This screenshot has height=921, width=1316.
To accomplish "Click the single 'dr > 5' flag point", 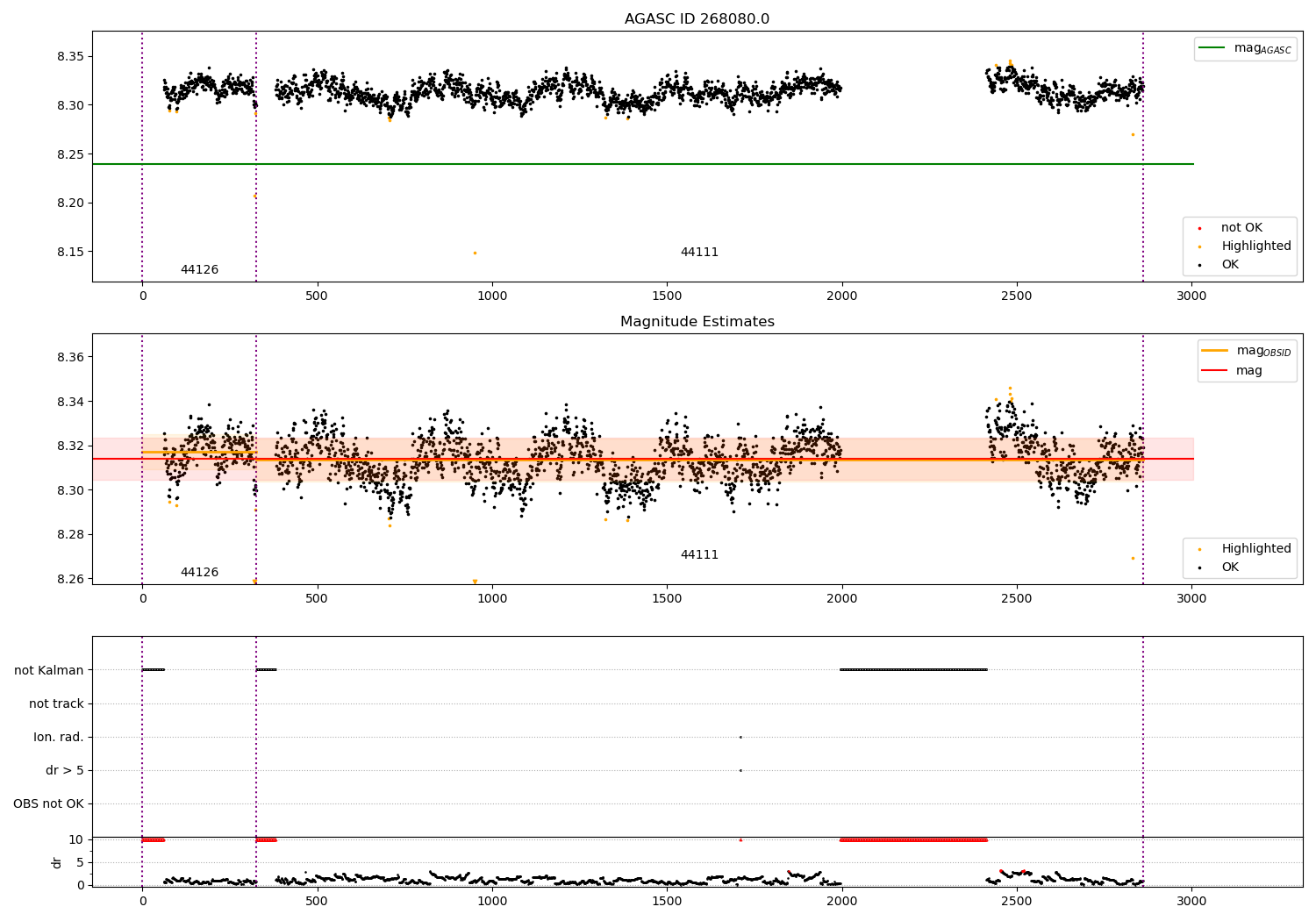I will [740, 771].
